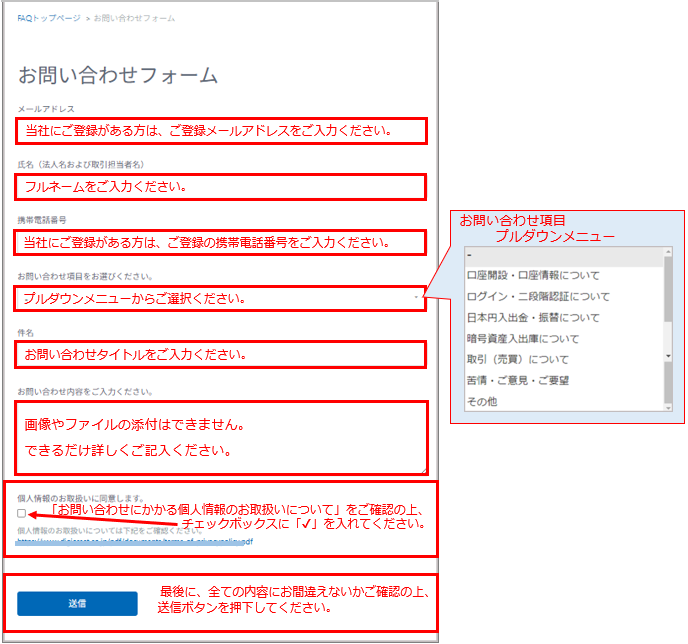
Task: Select その他 option in the list
Action: pos(564,401)
